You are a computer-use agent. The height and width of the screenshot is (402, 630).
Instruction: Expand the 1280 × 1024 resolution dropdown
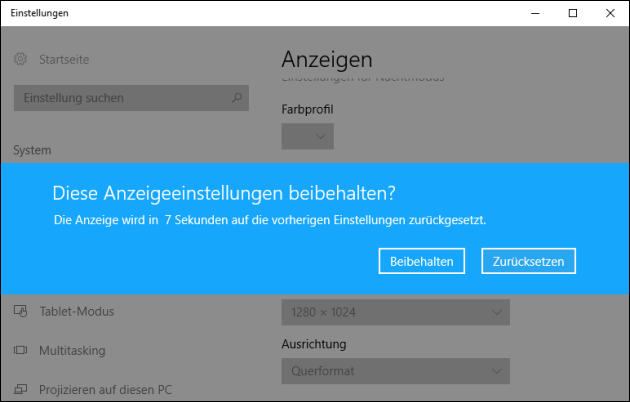[396, 312]
